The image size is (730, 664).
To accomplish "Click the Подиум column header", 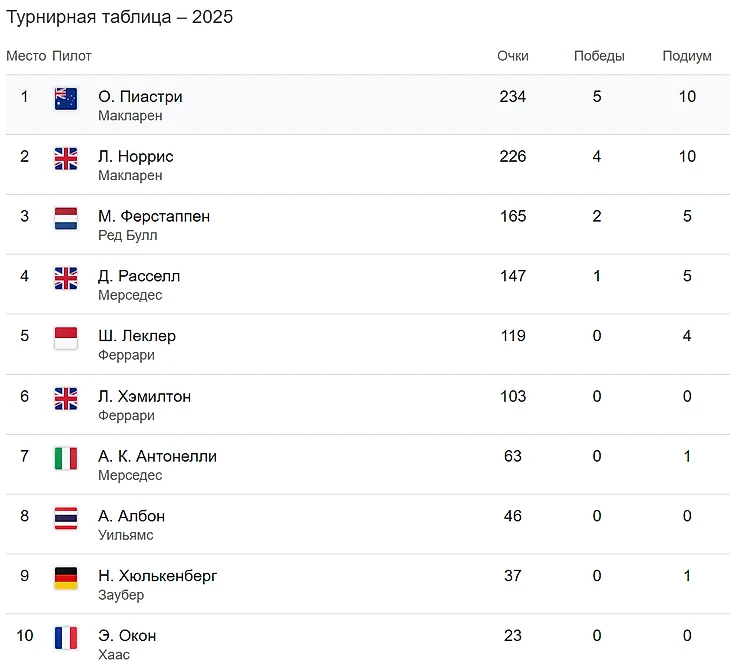I will point(687,56).
